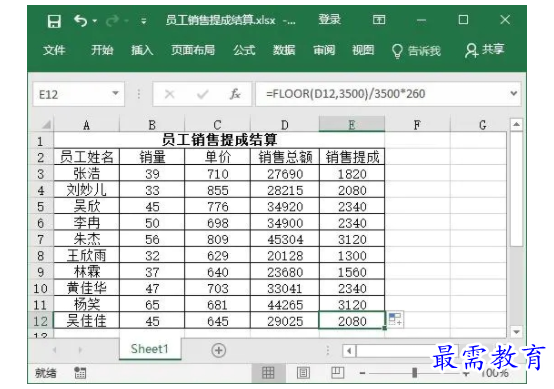Click cell with sales total 29025
This screenshot has height=389, width=554.
click(x=285, y=321)
